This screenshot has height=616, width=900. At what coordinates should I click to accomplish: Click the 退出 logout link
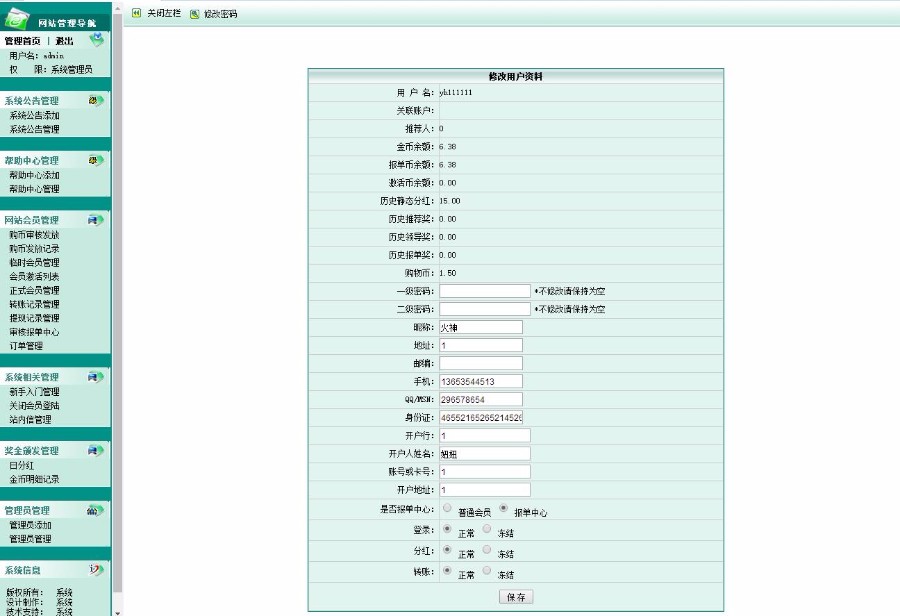tap(64, 41)
